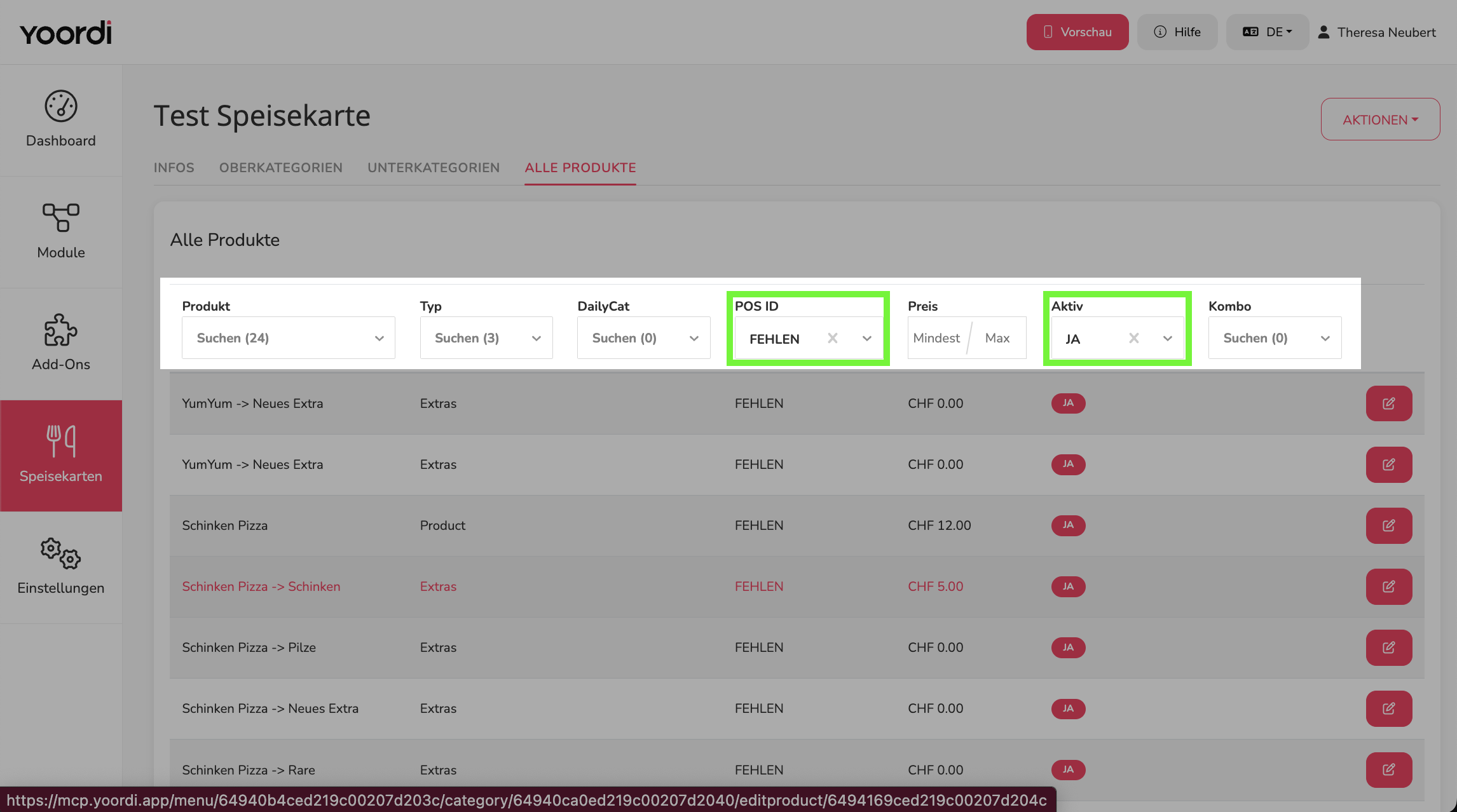Clear the FEHLEN POS ID filter
The height and width of the screenshot is (812, 1457).
point(832,338)
